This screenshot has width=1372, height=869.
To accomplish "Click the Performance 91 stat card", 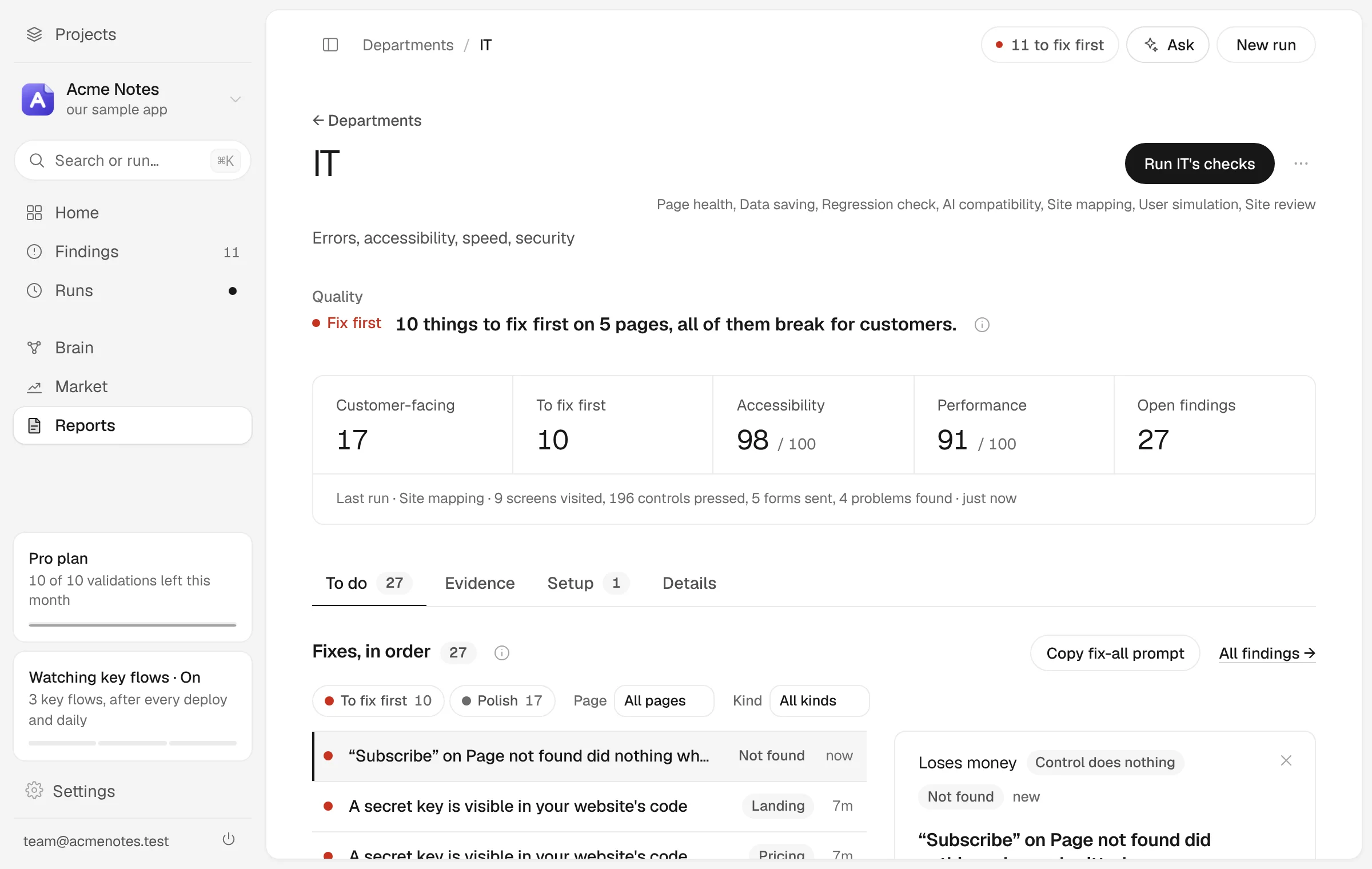I will (1014, 425).
